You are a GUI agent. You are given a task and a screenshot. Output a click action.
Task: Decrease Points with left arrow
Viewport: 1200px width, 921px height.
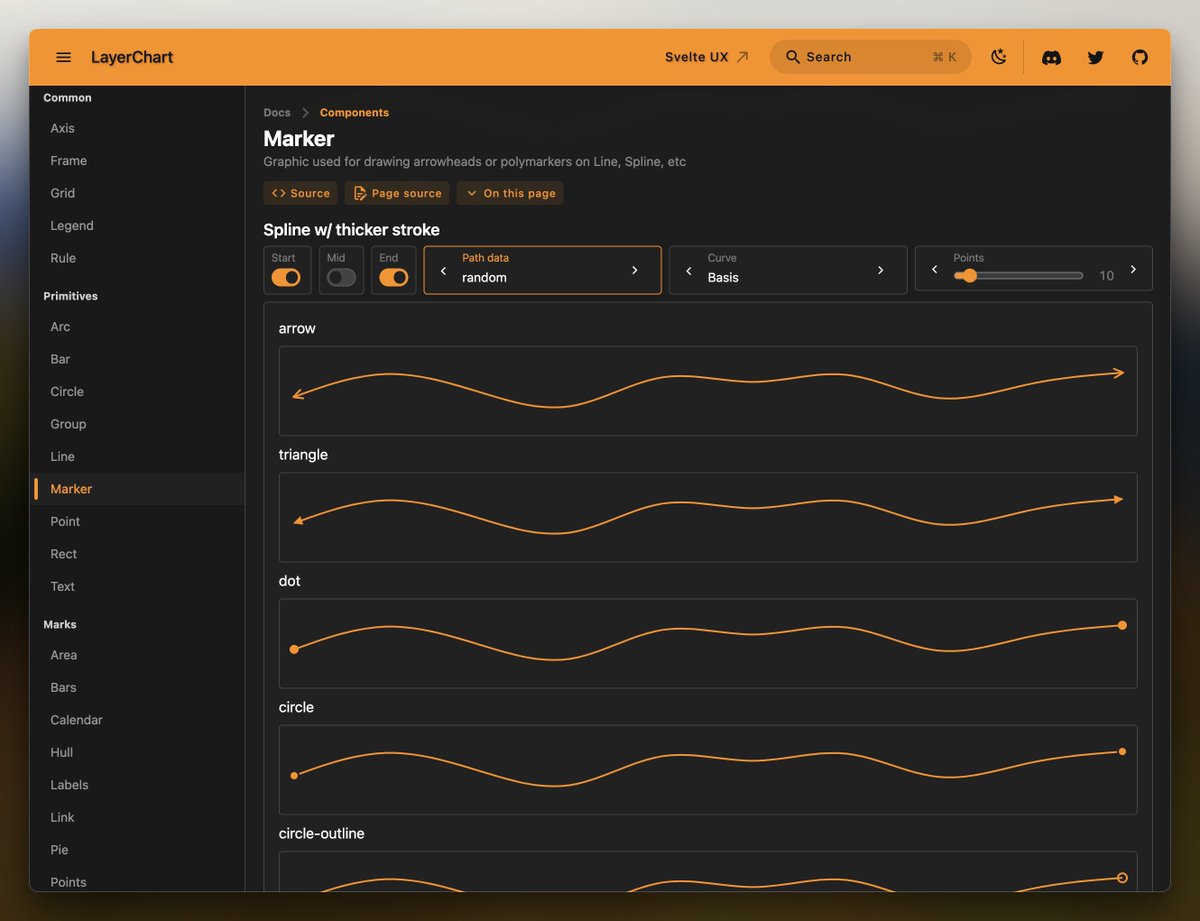coord(935,270)
